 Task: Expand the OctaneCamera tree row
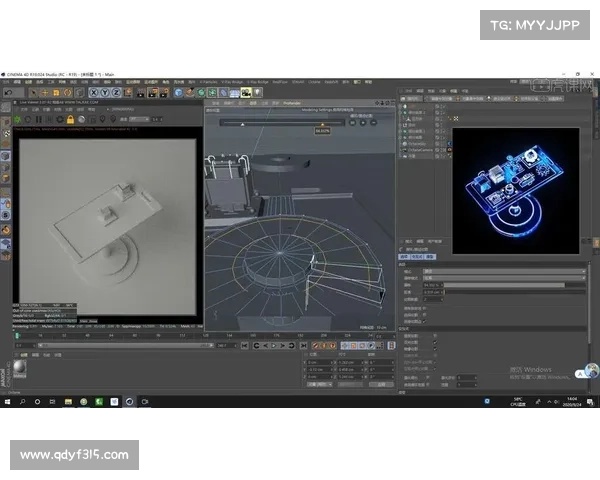tap(401, 150)
